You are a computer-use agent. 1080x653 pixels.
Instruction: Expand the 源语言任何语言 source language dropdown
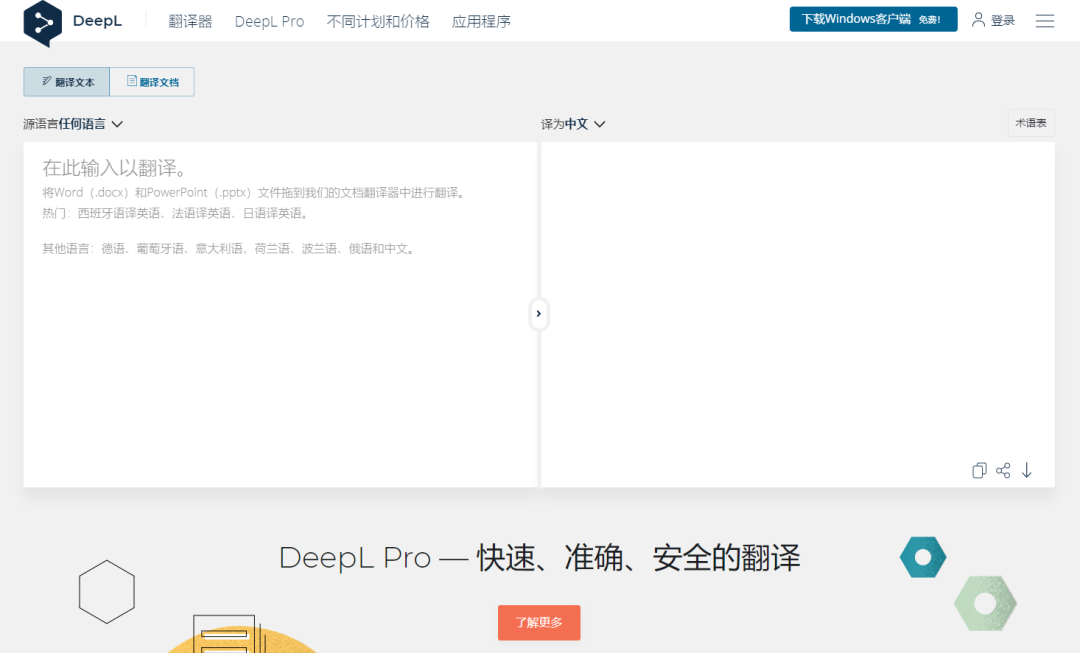click(x=73, y=124)
